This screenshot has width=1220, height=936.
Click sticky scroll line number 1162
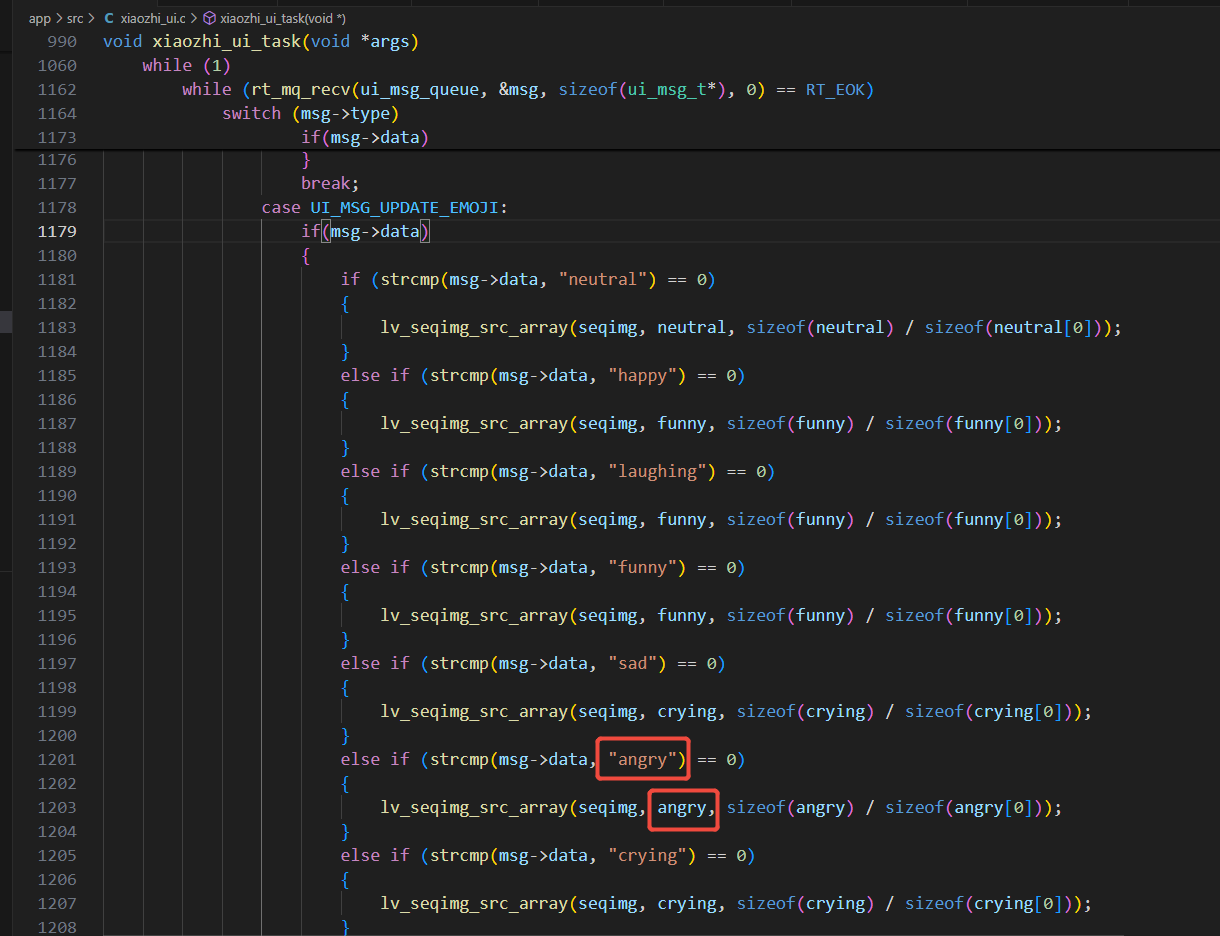[x=56, y=89]
